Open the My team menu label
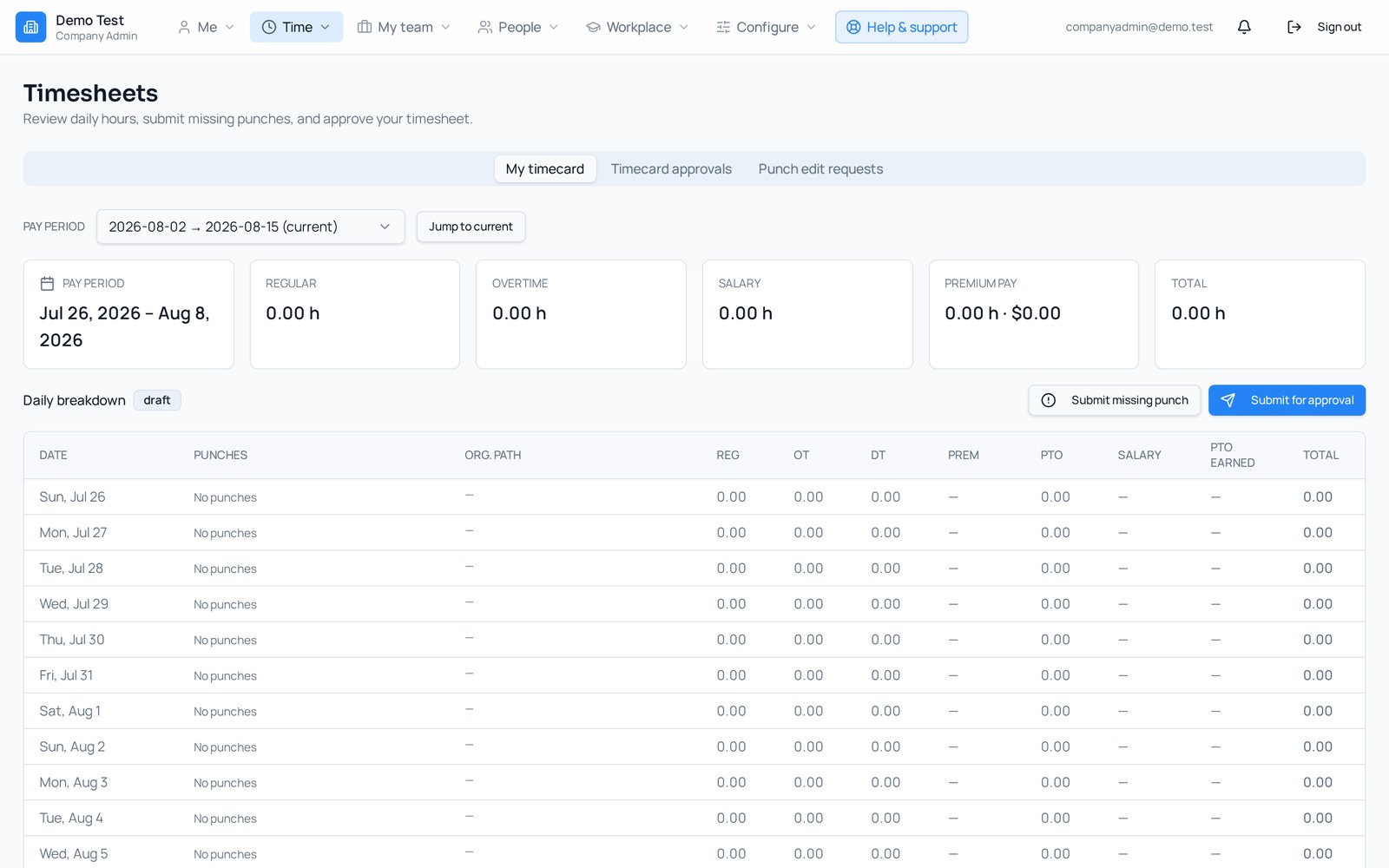This screenshot has width=1389, height=868. [405, 27]
